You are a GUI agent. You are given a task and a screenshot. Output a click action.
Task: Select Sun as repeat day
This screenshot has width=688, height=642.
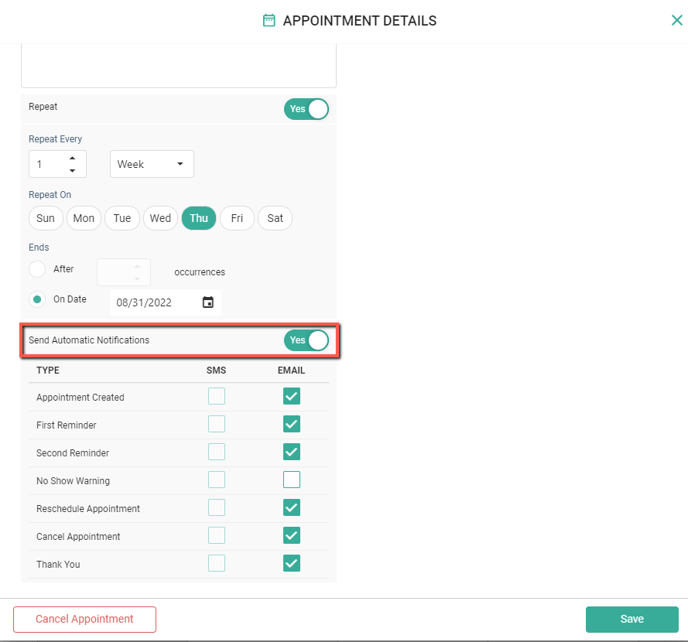[x=45, y=218]
